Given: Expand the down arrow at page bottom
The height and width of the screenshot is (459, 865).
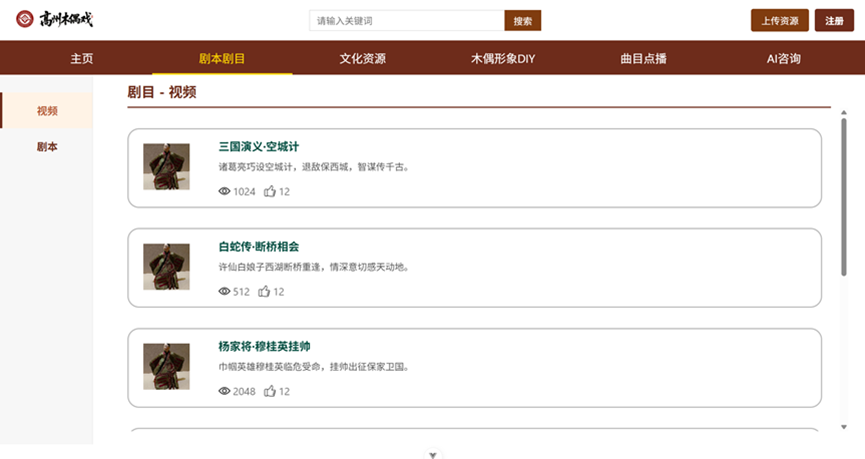Looking at the screenshot, I should pyautogui.click(x=433, y=455).
